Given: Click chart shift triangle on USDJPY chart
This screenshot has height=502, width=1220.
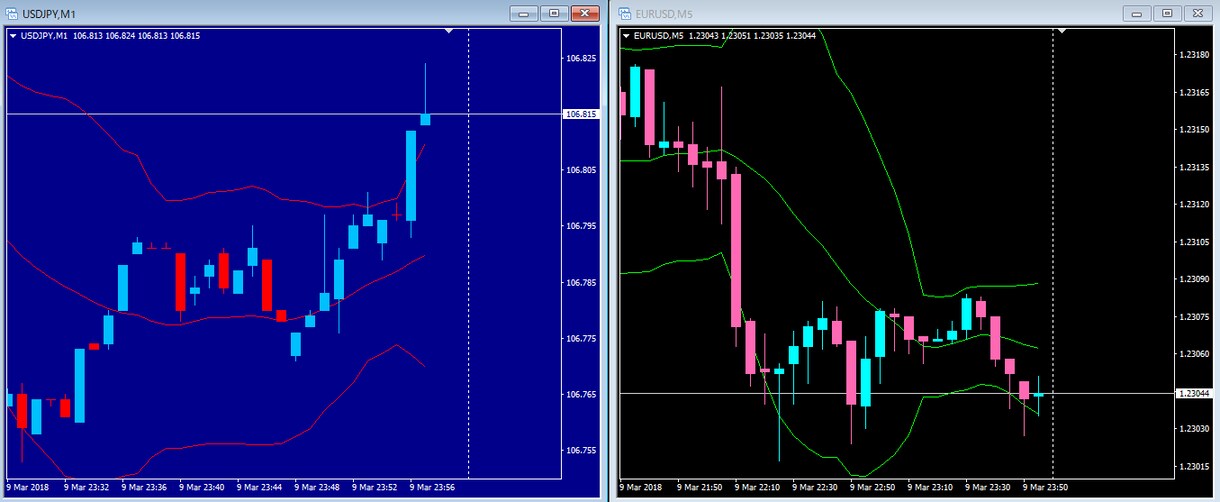Looking at the screenshot, I should click(450, 30).
